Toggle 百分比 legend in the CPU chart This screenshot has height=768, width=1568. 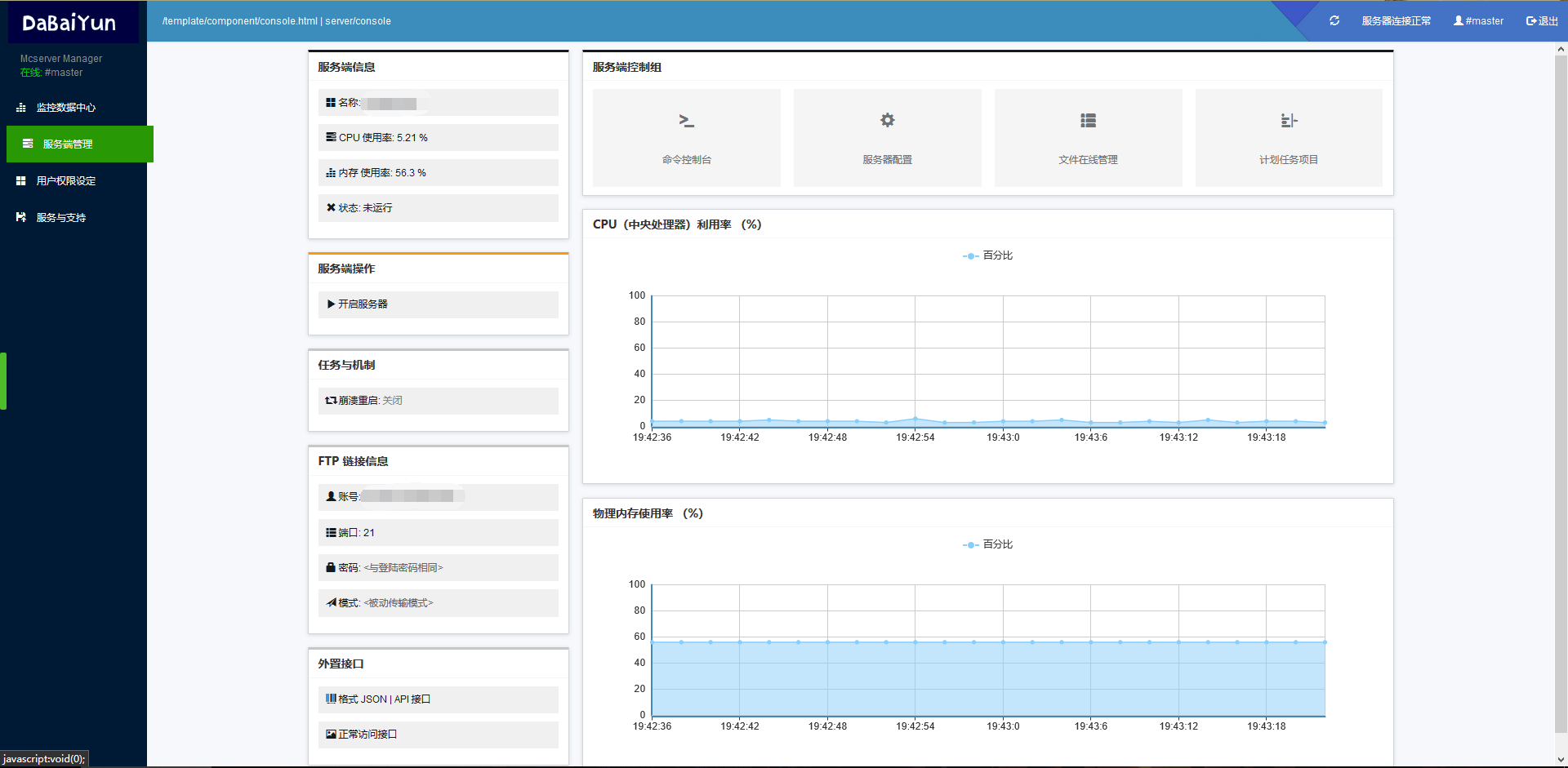[x=987, y=255]
